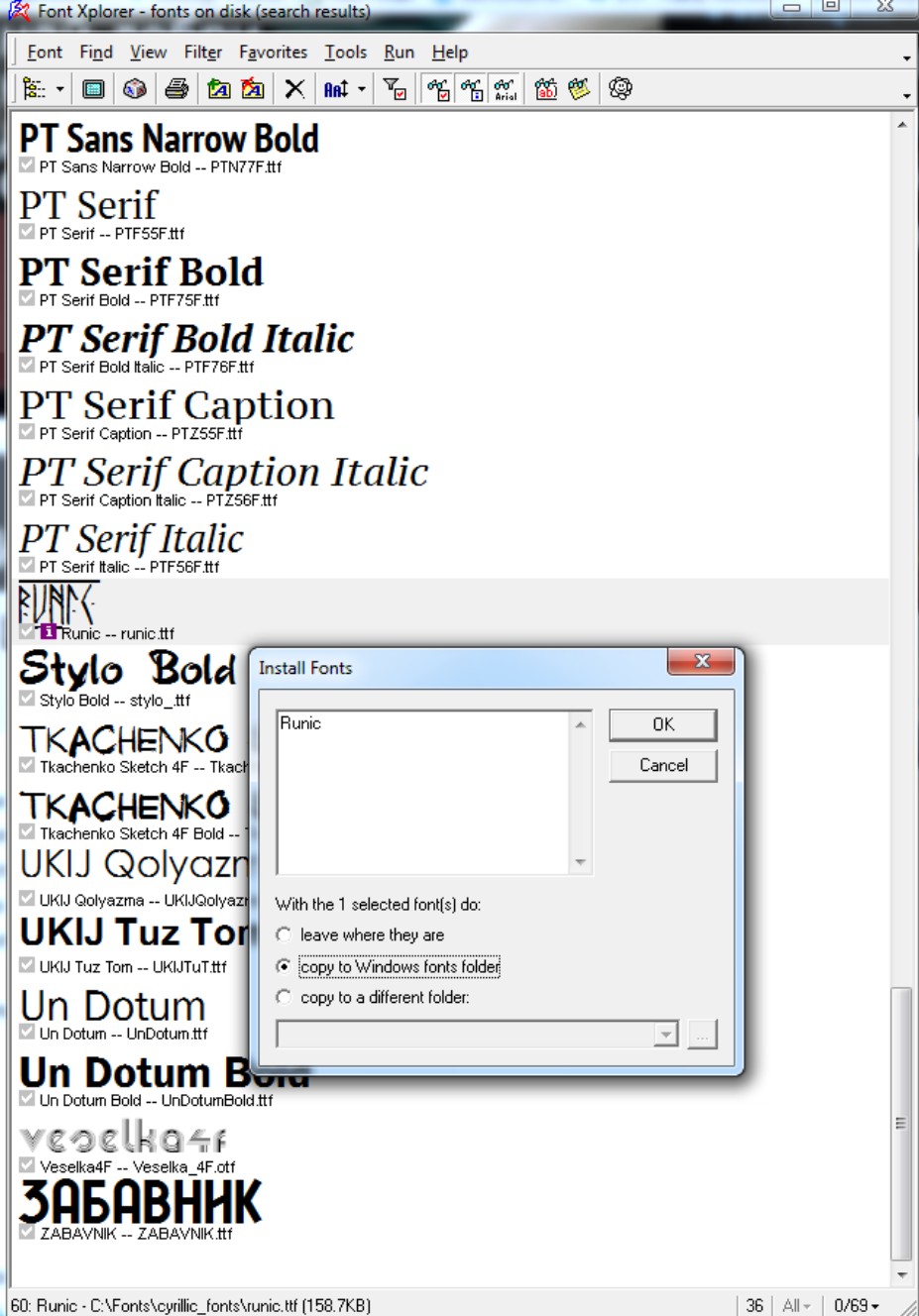
Task: Toggle the PT Sans Narrow Bold checkbox
Action: 27,165
